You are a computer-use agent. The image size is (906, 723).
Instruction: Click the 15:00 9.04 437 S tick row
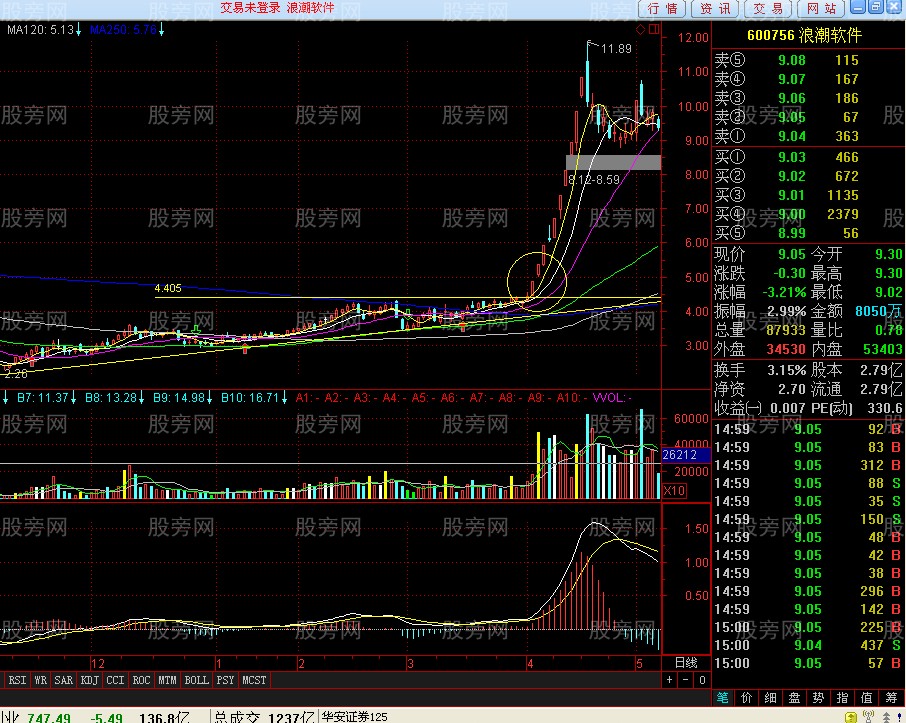pyautogui.click(x=808, y=646)
